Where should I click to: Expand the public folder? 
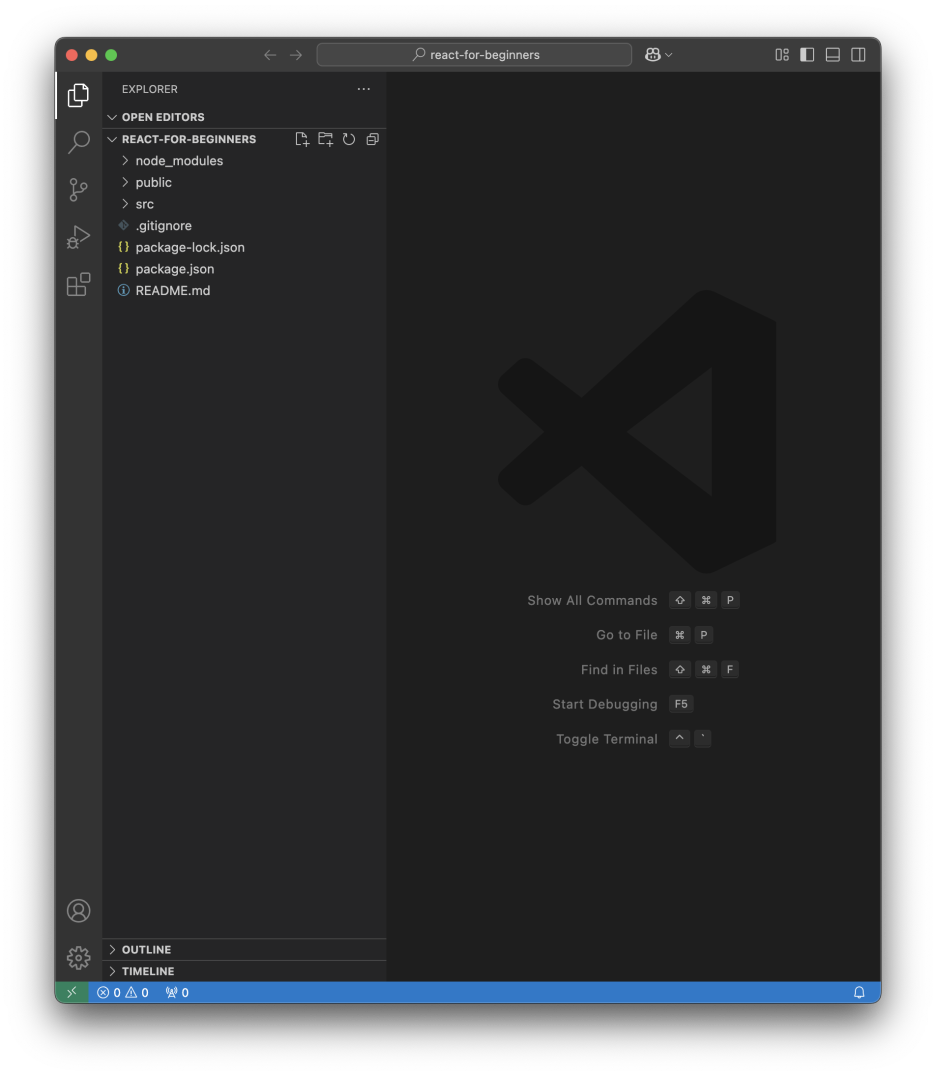(244, 183)
